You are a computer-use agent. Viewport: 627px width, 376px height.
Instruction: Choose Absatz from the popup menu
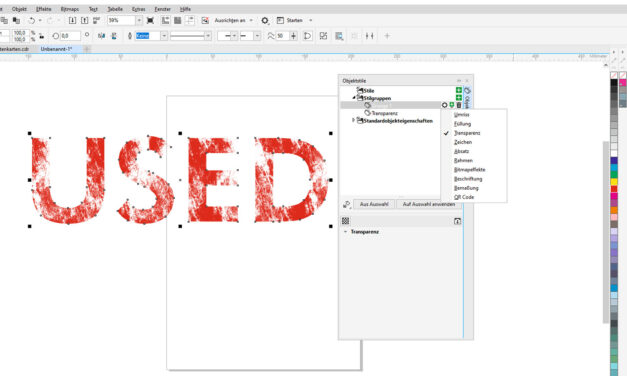click(x=461, y=152)
